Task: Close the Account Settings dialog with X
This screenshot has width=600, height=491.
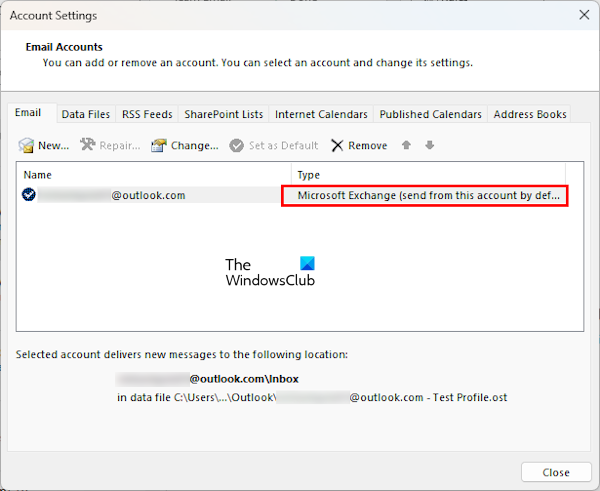Action: [x=584, y=15]
